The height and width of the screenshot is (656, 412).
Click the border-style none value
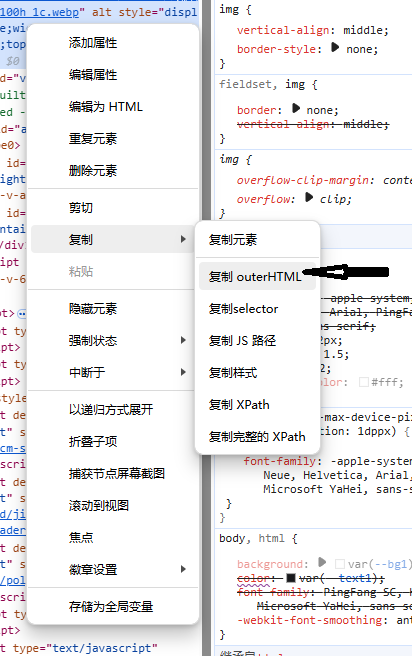pyautogui.click(x=360, y=49)
